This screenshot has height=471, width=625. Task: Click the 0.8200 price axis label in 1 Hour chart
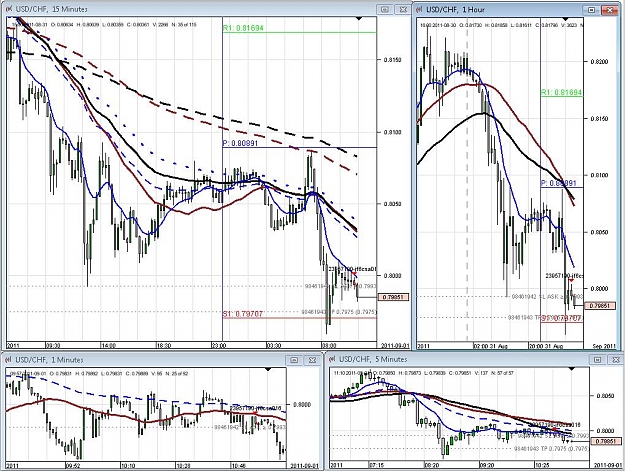pos(599,62)
